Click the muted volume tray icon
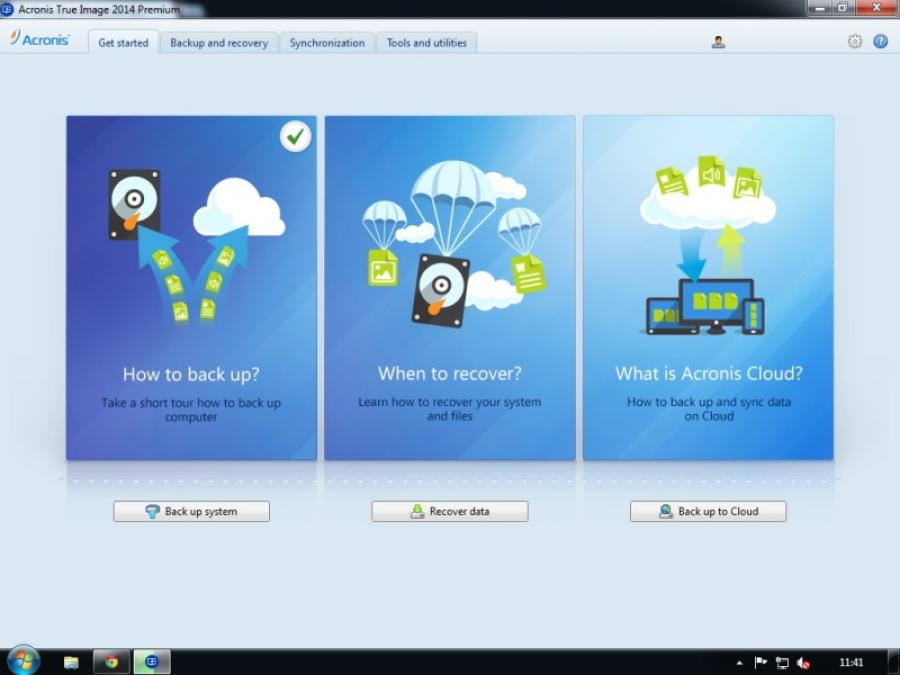This screenshot has height=675, width=900. (804, 663)
